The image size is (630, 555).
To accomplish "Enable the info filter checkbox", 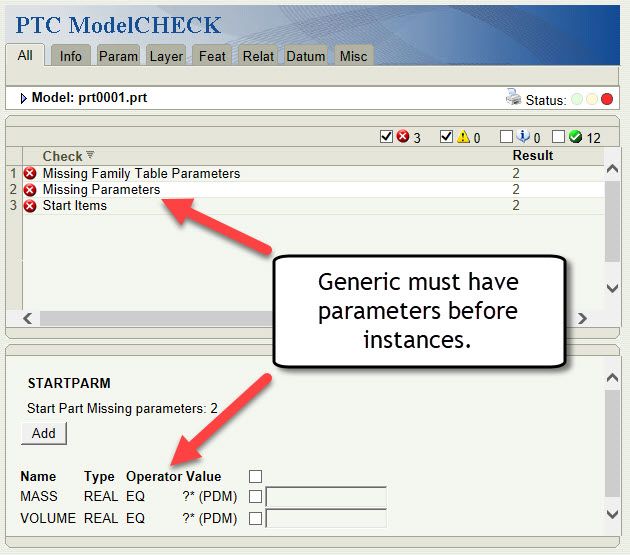I will (506, 137).
